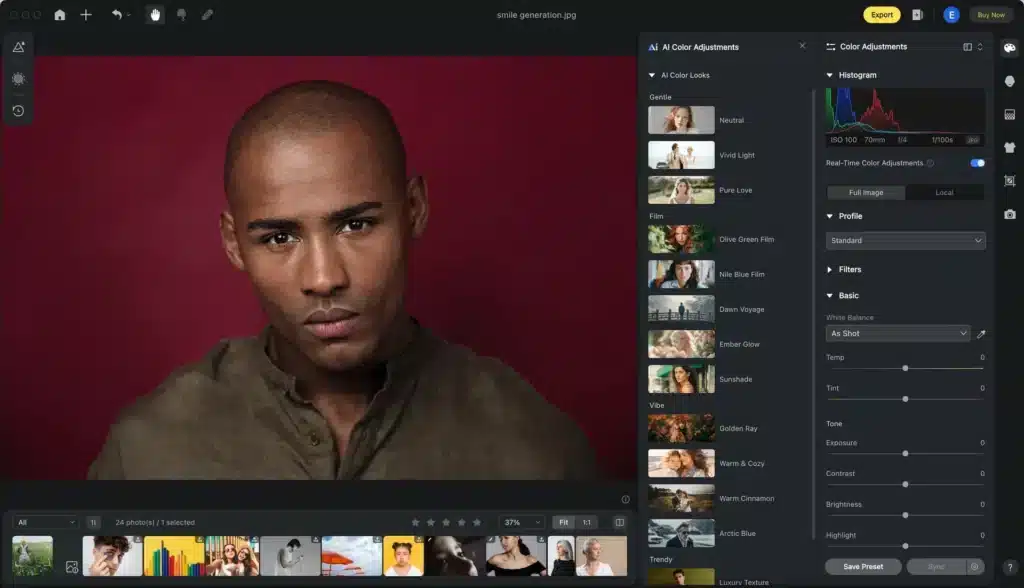Screen dimensions: 1024x588
Task: Open the color palette icon in right sidebar
Action: pos(1010,48)
